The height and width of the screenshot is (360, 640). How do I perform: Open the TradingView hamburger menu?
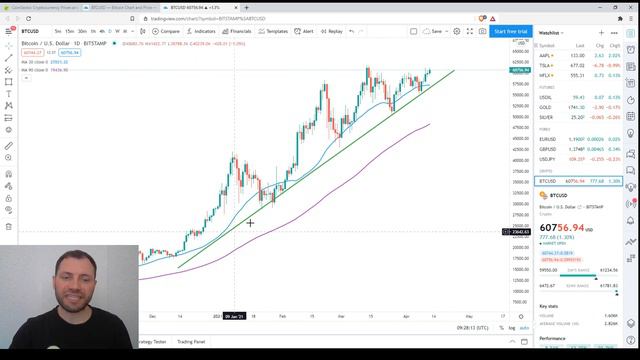click(9, 31)
